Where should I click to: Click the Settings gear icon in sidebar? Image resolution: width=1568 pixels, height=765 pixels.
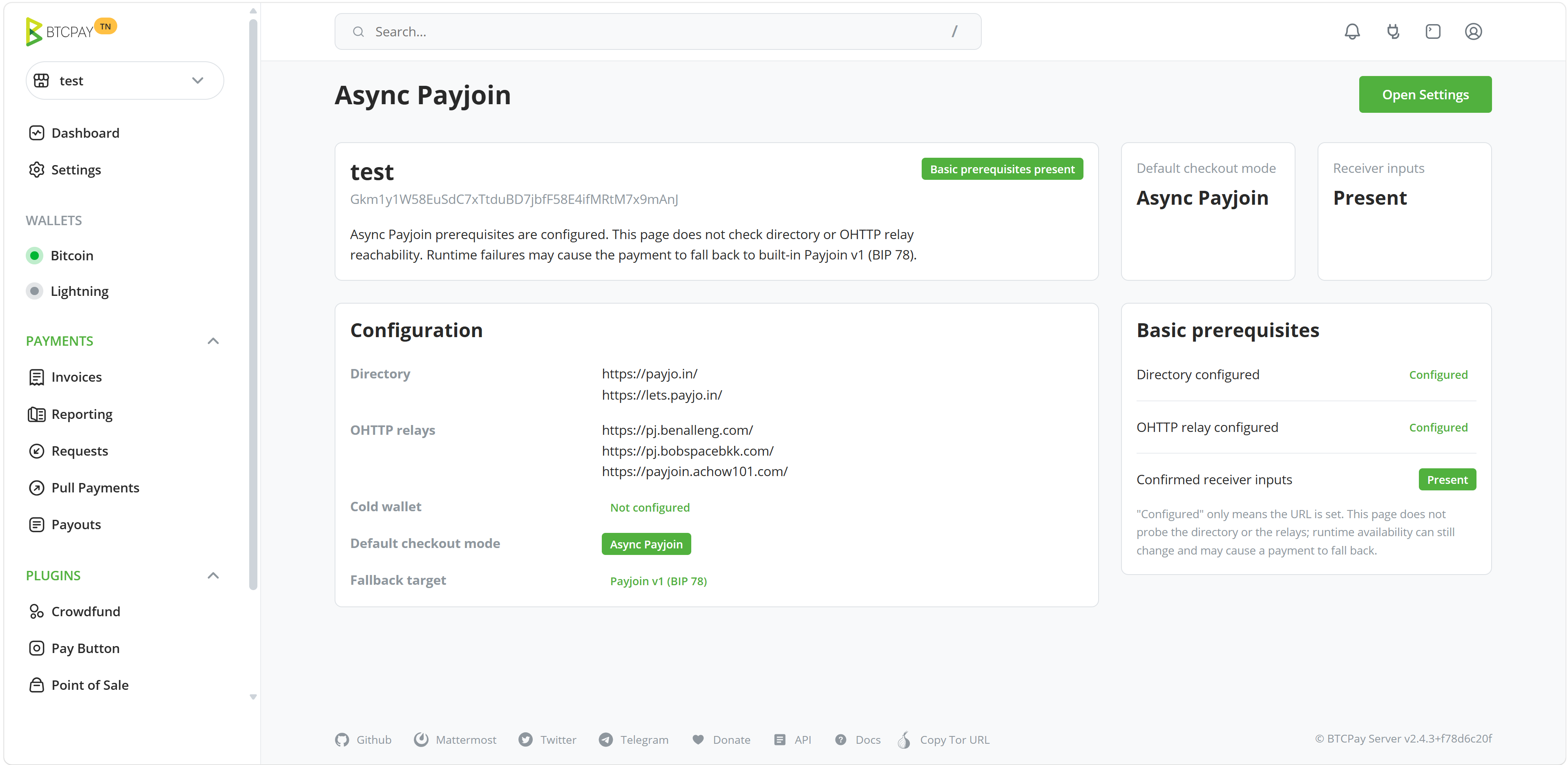(36, 169)
